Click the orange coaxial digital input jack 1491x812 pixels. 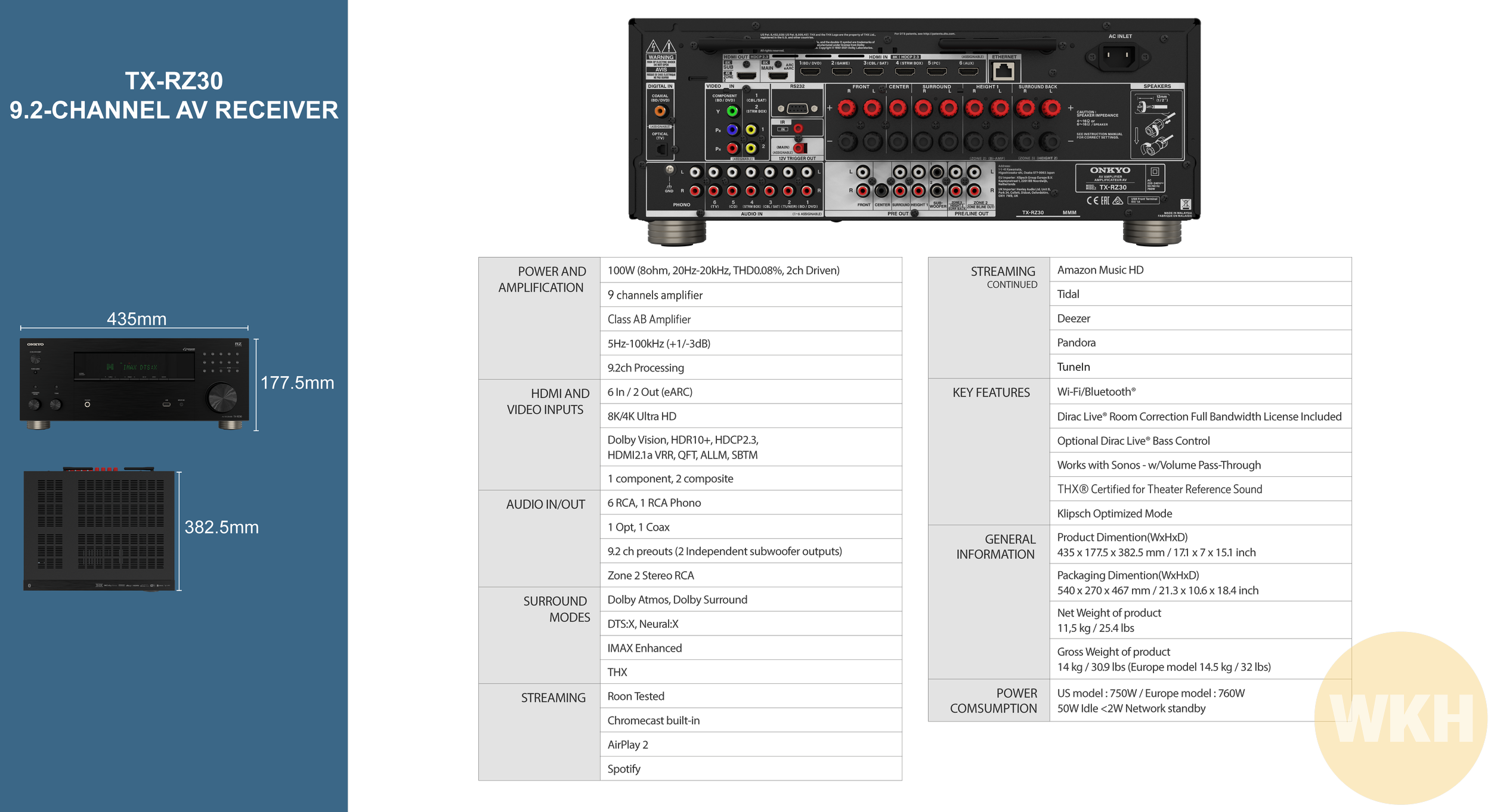pos(660,111)
